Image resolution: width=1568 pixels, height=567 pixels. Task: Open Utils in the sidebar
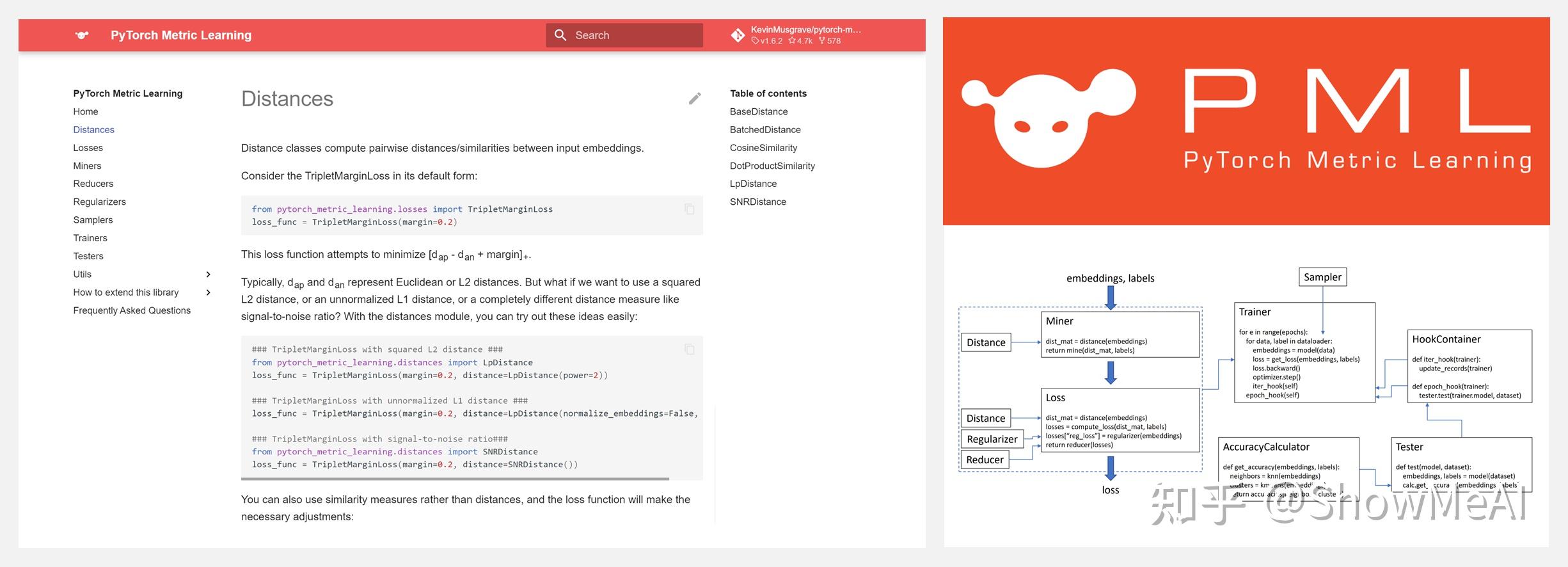[x=82, y=275]
